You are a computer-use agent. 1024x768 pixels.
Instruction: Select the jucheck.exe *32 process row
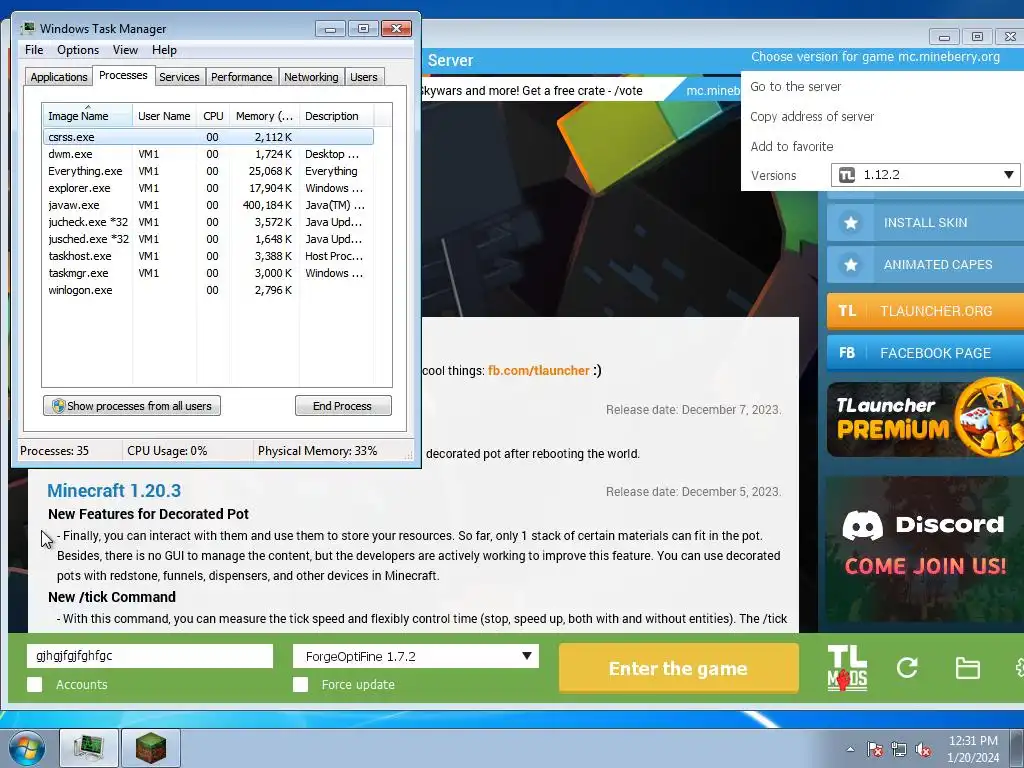(x=208, y=222)
